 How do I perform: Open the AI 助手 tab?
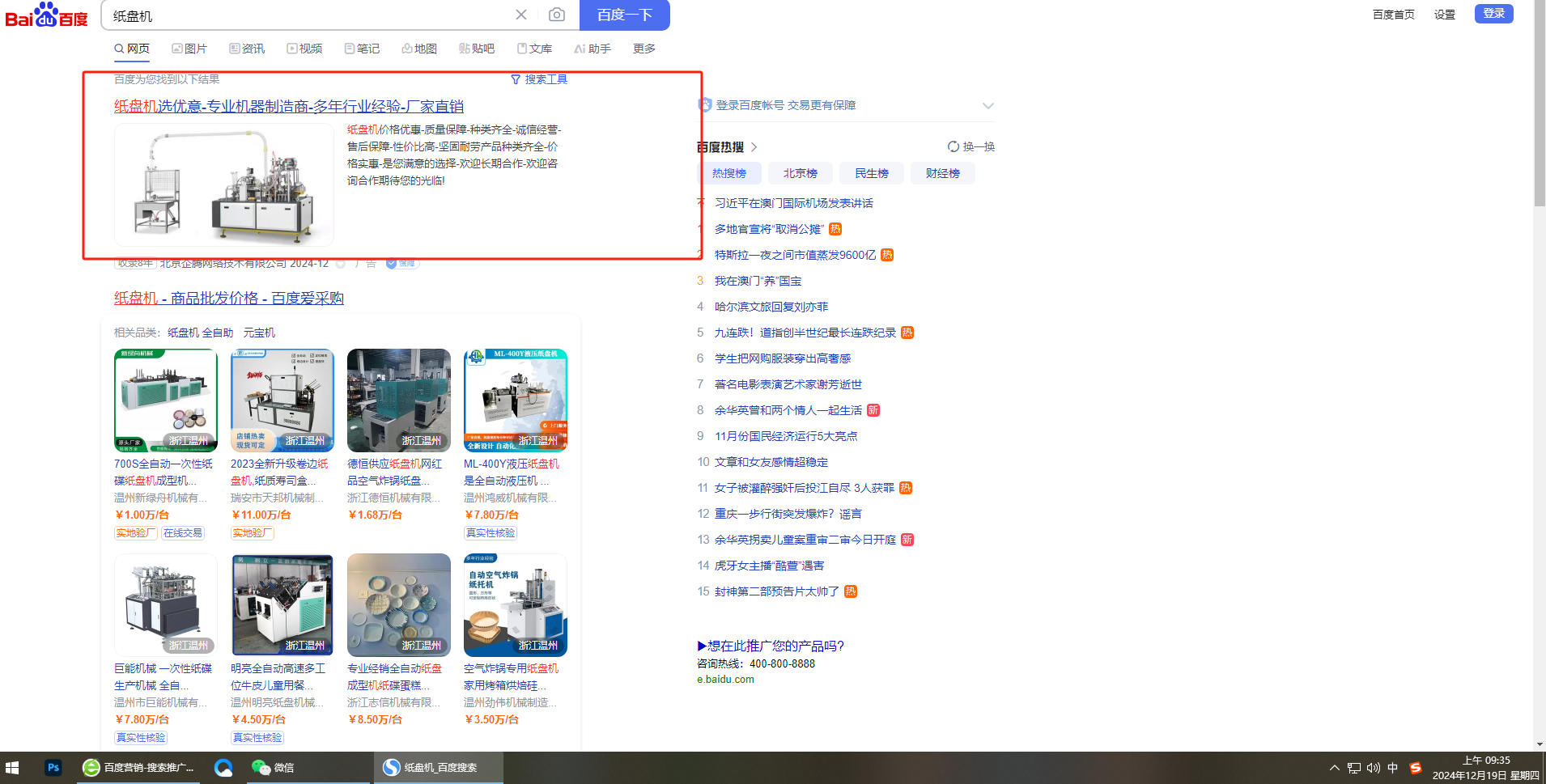592,49
